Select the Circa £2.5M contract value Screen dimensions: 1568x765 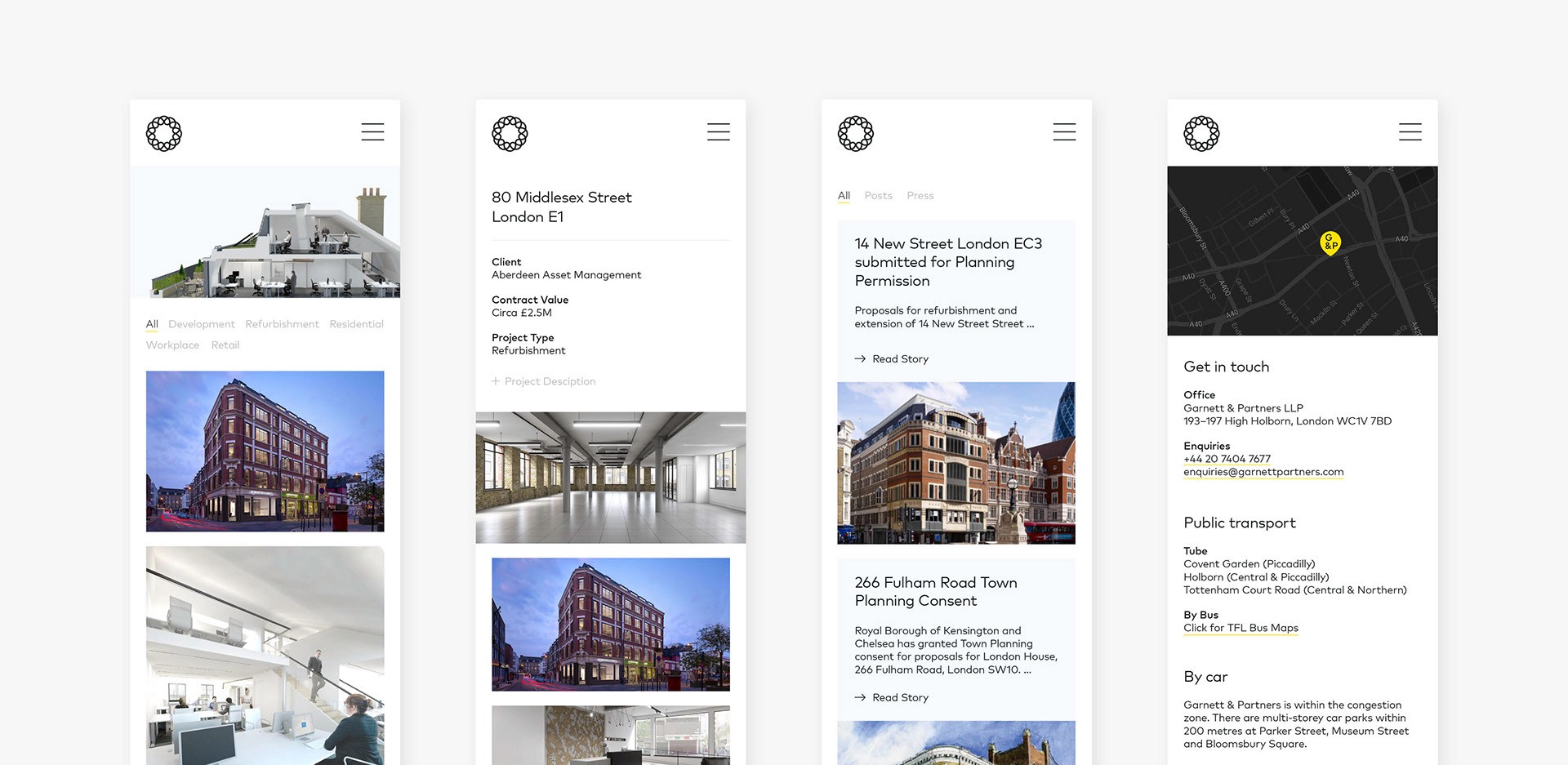pyautogui.click(x=522, y=313)
